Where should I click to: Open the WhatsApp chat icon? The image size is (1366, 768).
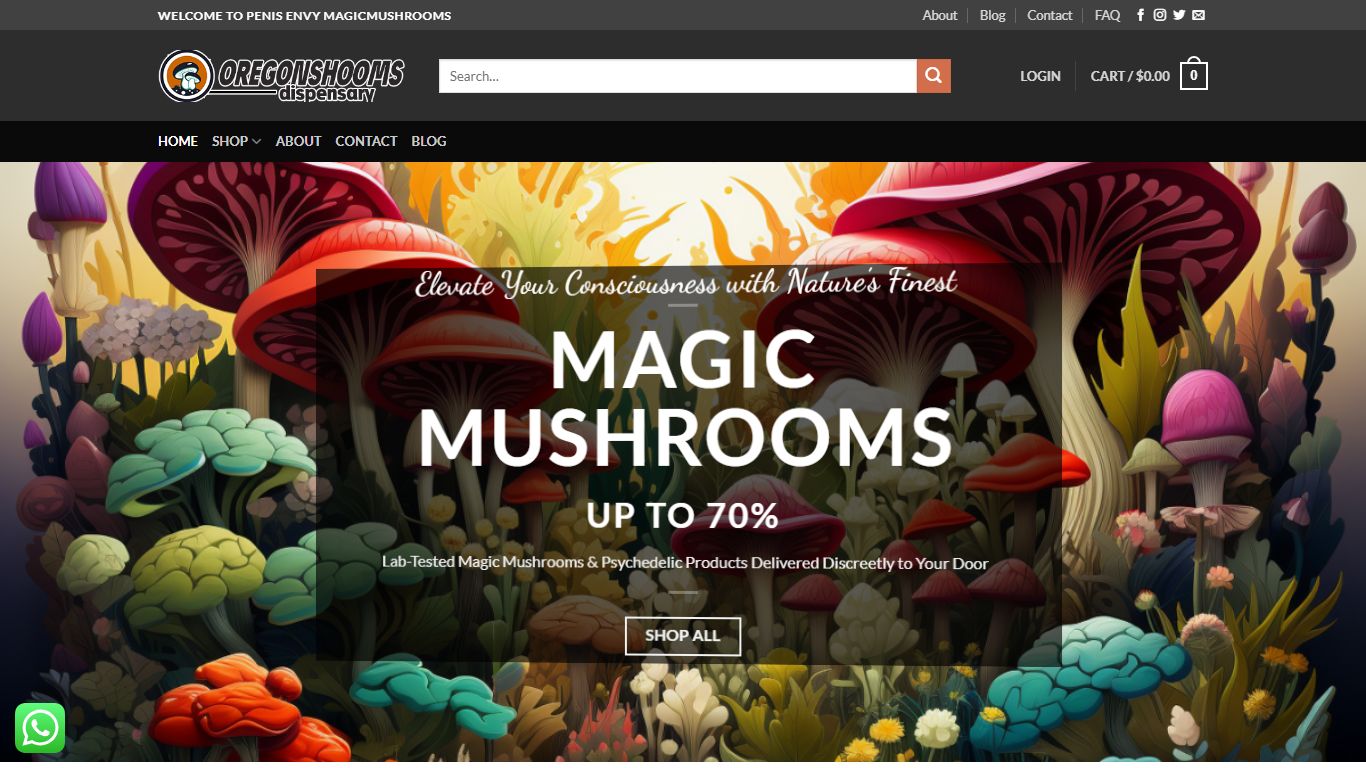point(41,728)
